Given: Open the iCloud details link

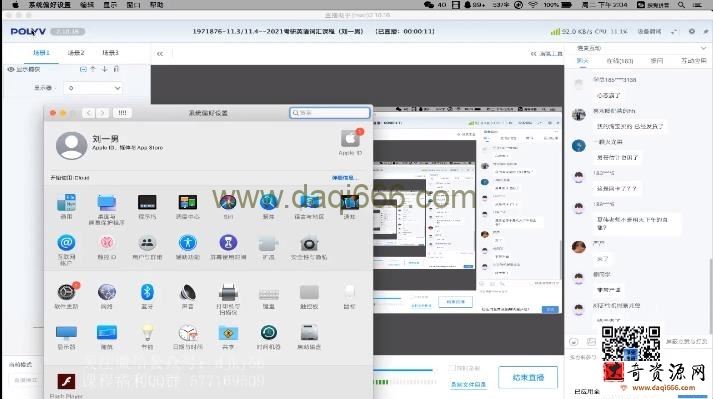Looking at the screenshot, I should coord(344,178).
